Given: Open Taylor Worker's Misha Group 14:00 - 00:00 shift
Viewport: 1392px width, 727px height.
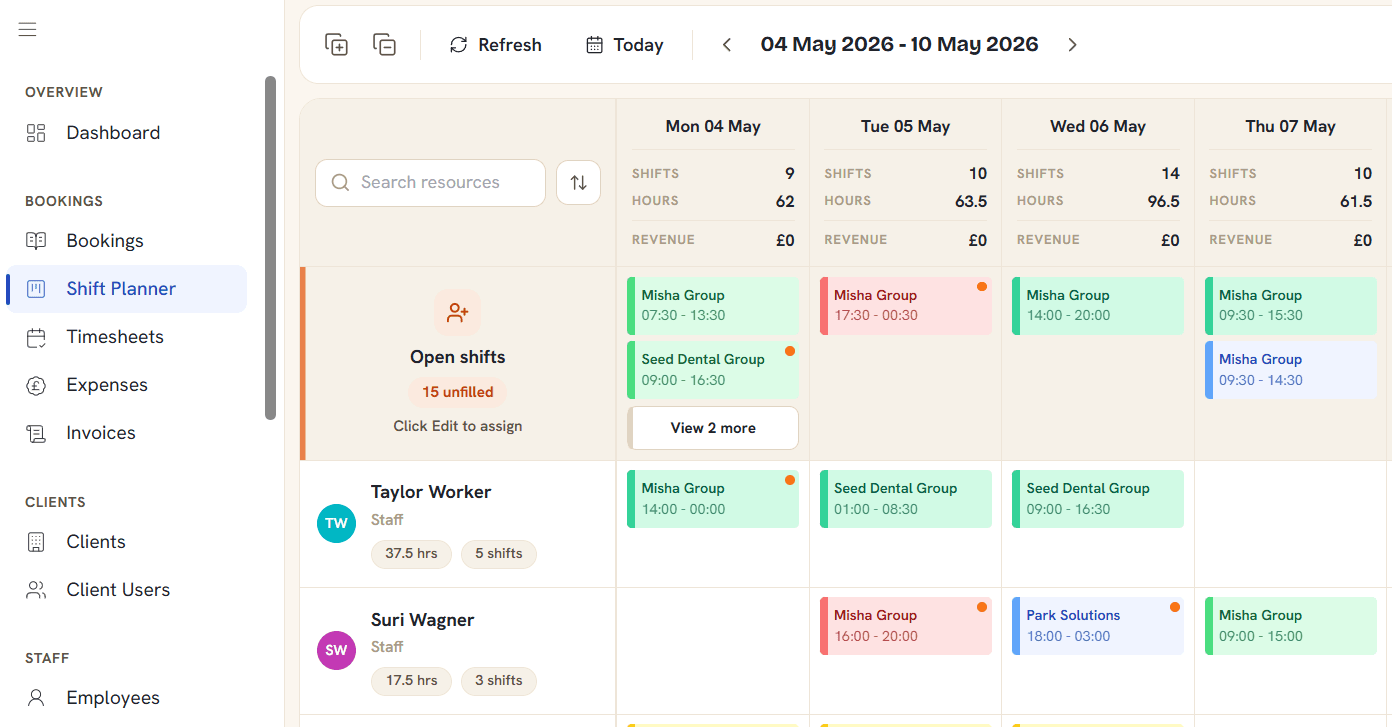Looking at the screenshot, I should [x=713, y=499].
